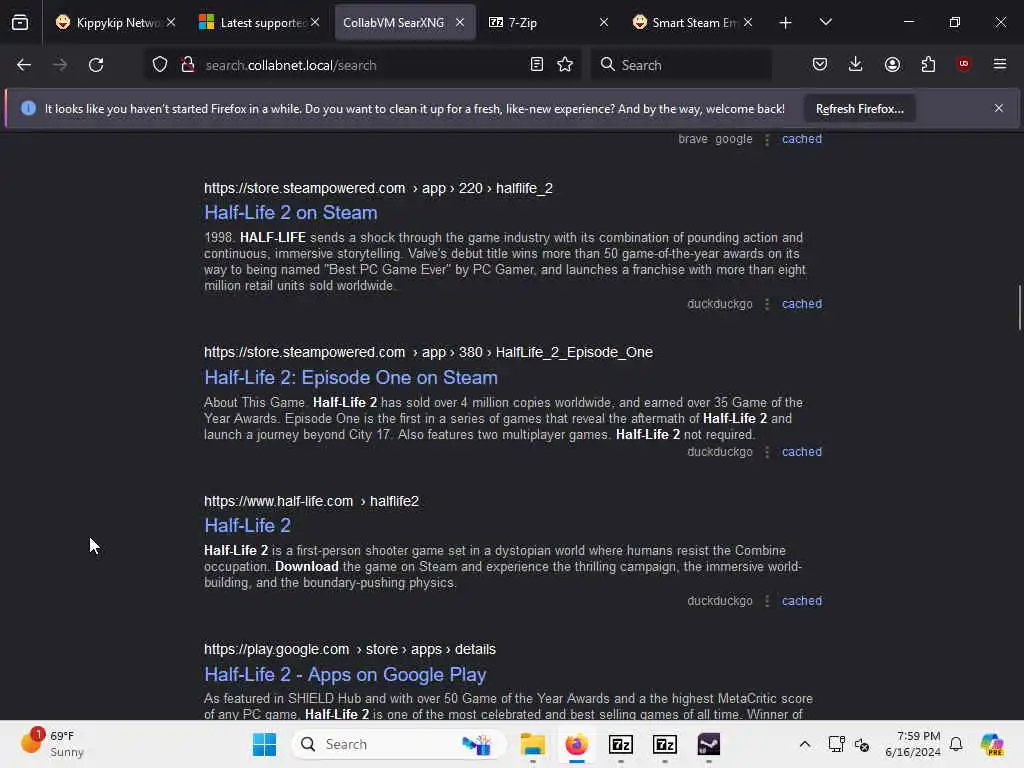The image size is (1024, 768).
Task: Open cached link for Half-Life 2 on Steam
Action: pyautogui.click(x=802, y=304)
